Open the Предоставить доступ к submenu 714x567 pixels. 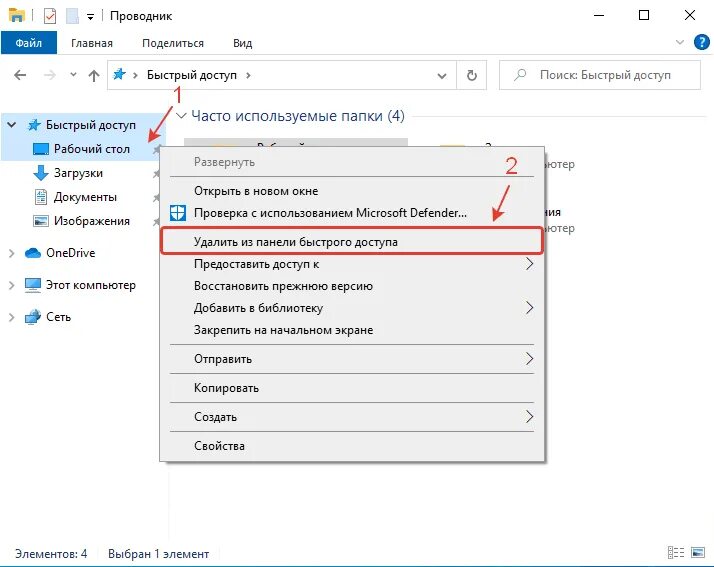click(352, 264)
